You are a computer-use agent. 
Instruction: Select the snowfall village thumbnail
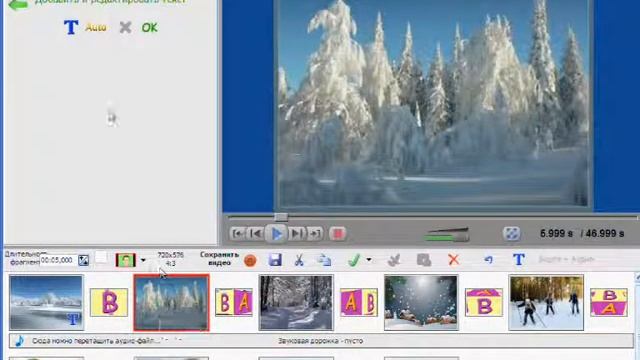click(x=421, y=302)
